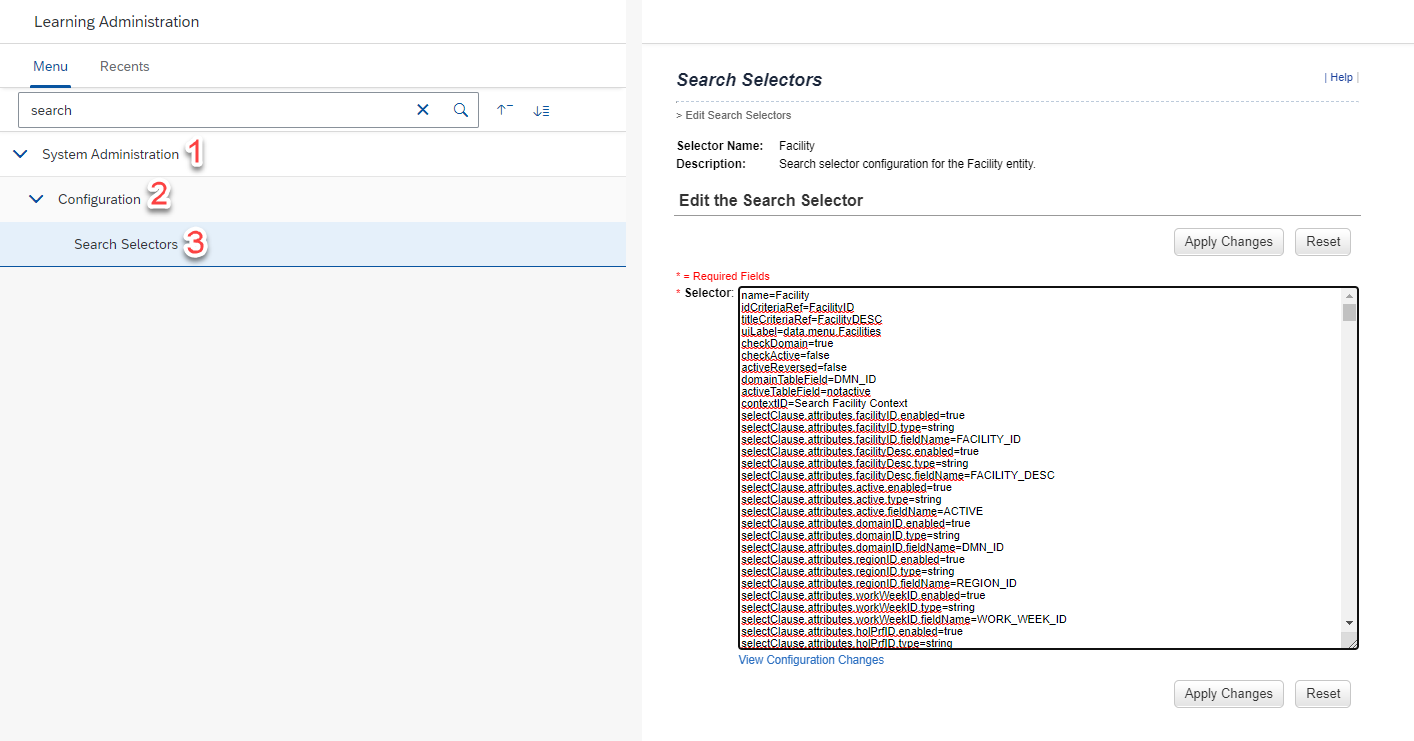Click the line ending in fieldName=WORK_WEEK_ID
This screenshot has height=741, width=1414.
coord(904,619)
